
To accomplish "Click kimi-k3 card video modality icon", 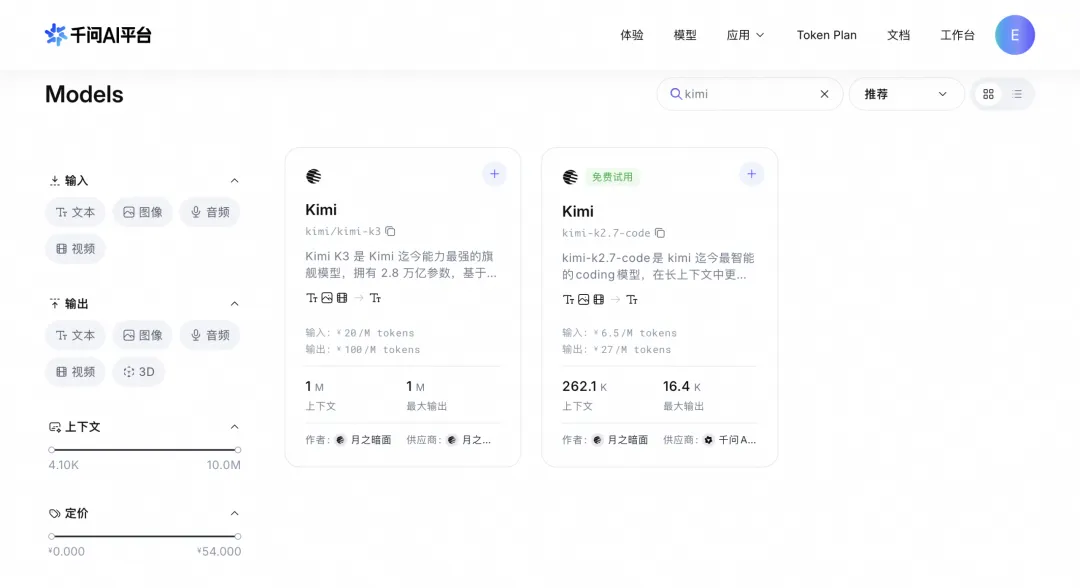I will click(x=342, y=298).
